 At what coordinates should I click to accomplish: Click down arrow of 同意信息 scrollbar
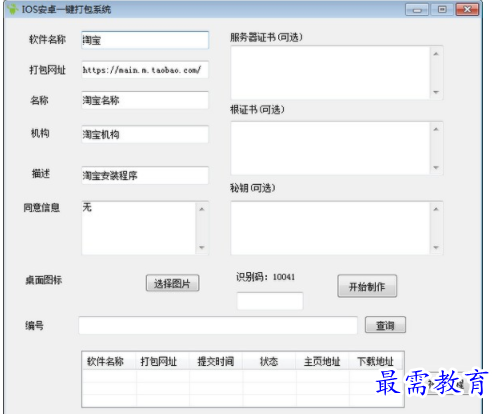pyautogui.click(x=202, y=248)
